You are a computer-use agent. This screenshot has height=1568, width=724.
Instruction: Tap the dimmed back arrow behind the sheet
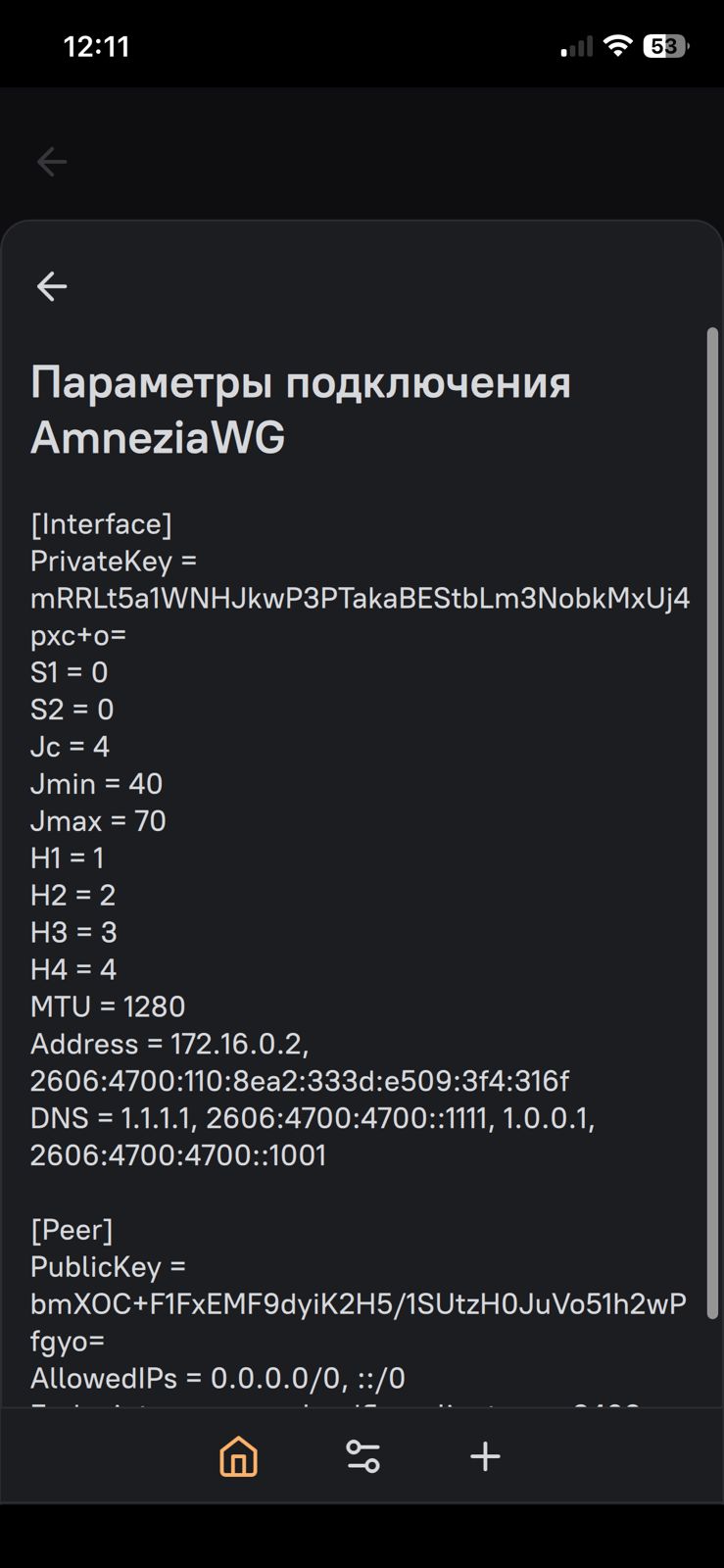pos(52,162)
